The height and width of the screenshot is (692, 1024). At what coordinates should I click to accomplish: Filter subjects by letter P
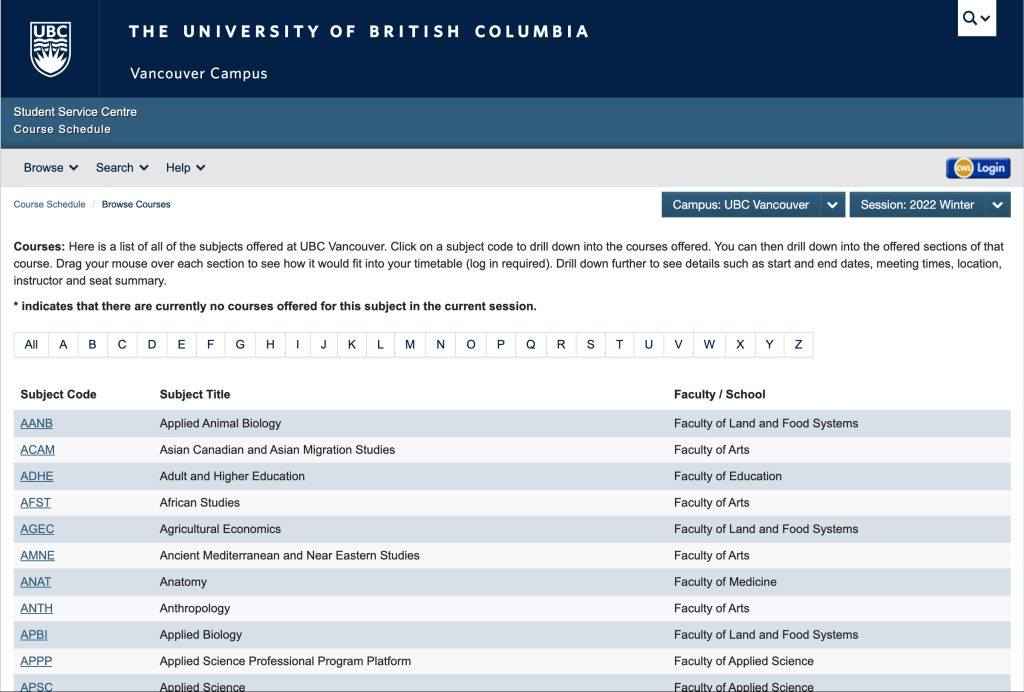click(501, 345)
